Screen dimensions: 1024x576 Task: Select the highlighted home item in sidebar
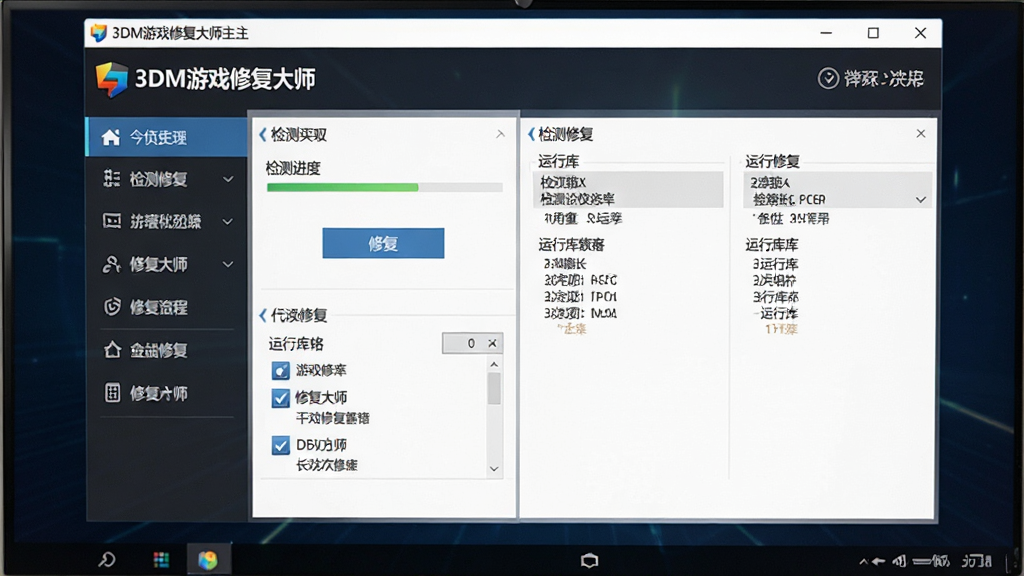point(167,137)
